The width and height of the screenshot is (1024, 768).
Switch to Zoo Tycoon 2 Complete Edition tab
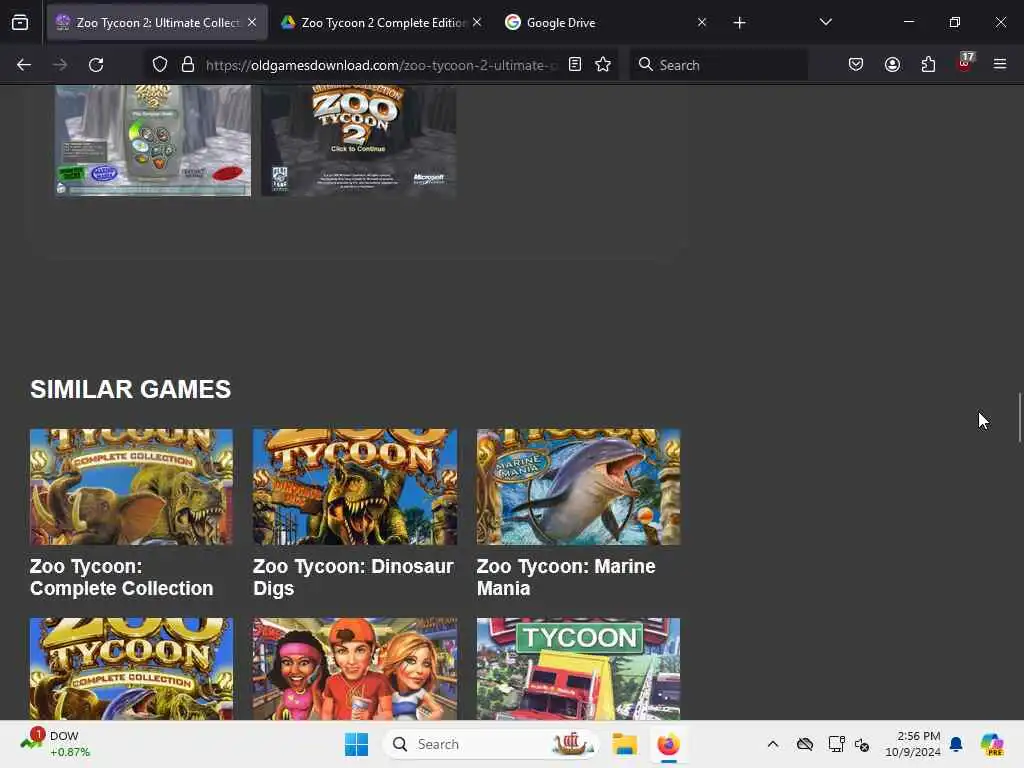coord(382,23)
